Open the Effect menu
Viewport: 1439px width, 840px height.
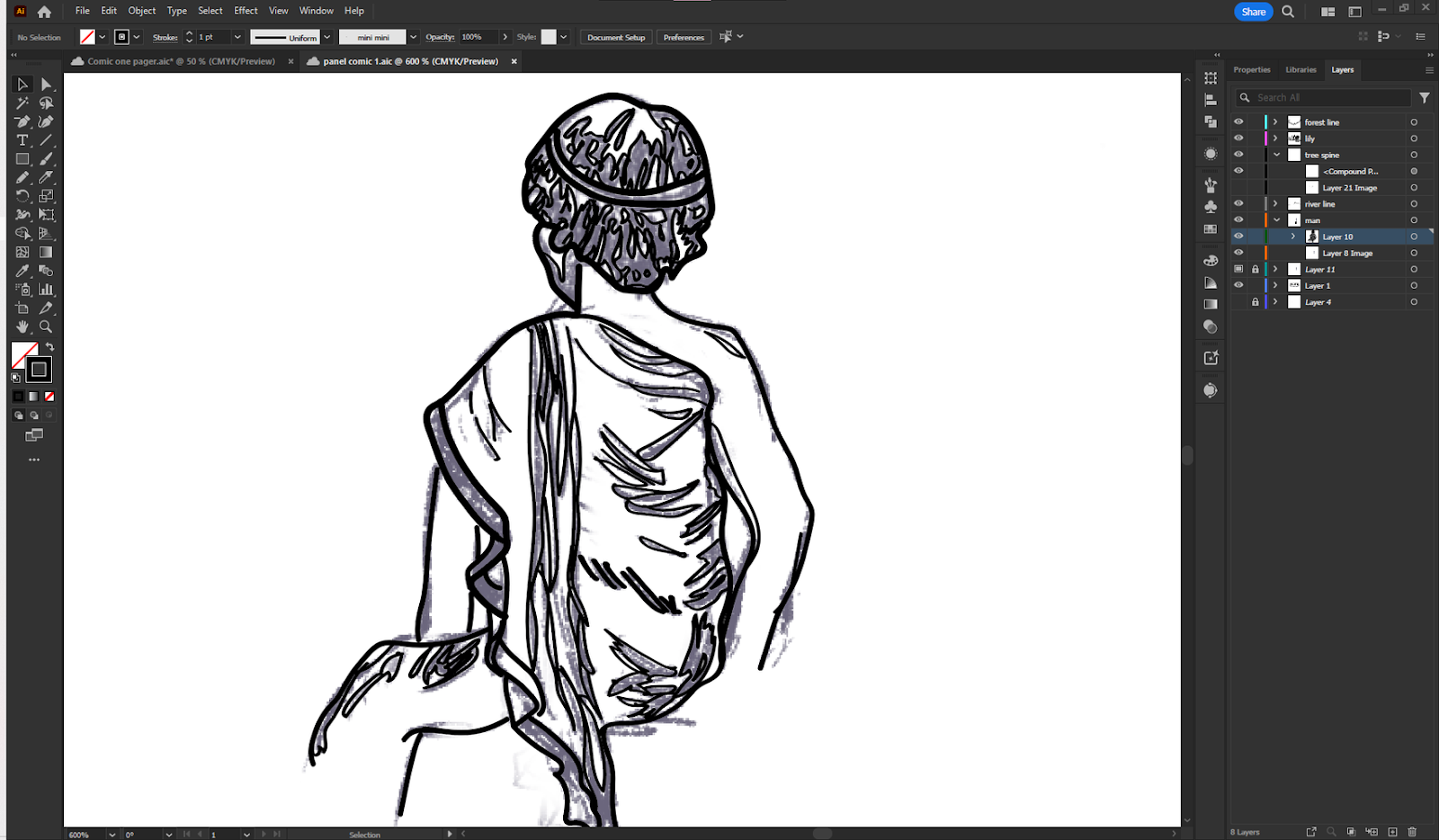(246, 11)
